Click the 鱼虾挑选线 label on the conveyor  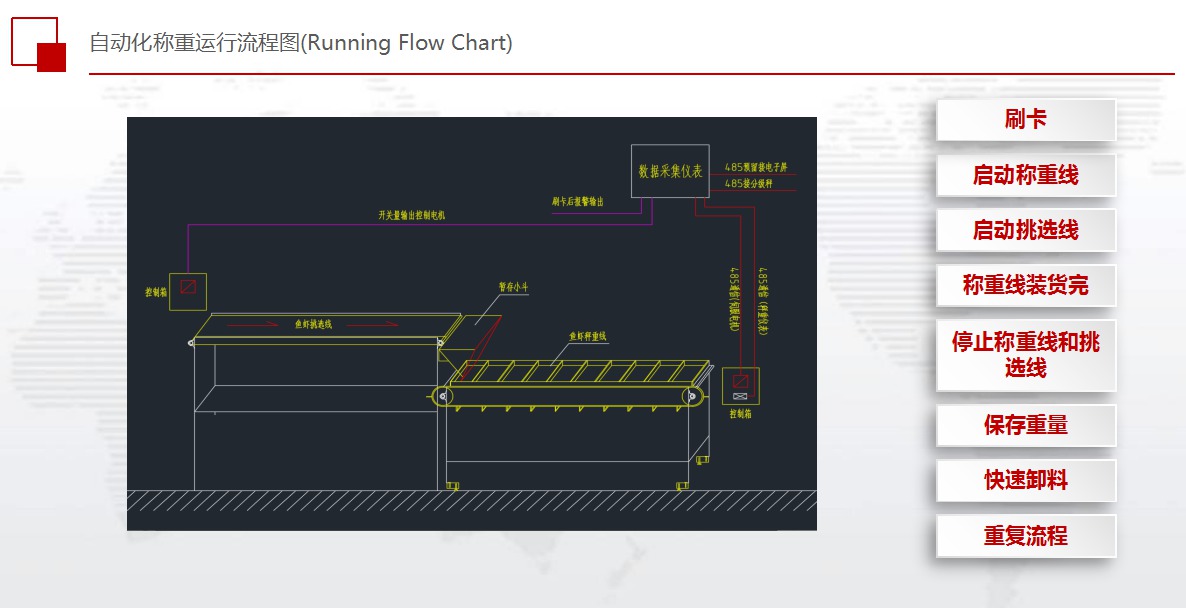point(314,324)
